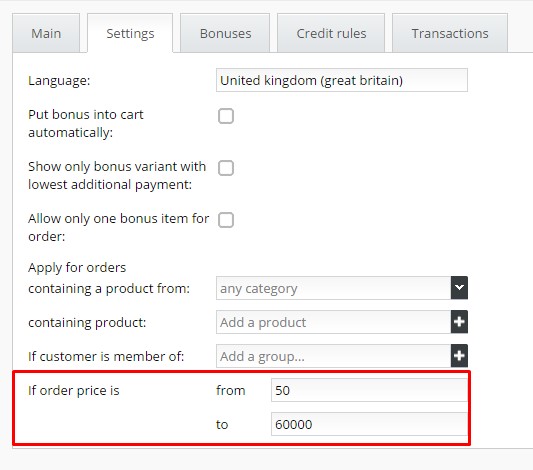Screen dimensions: 533x470
Task: Click the 'Put bonus into cart automatically' label text
Action: coord(86,123)
